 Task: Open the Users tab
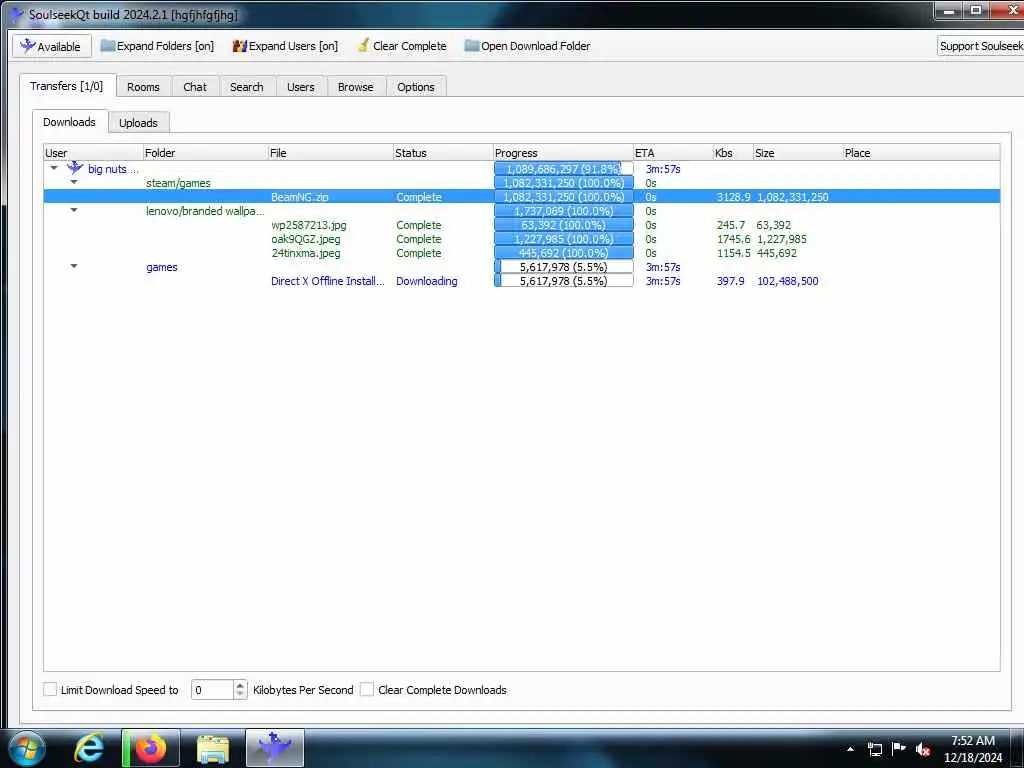(300, 87)
